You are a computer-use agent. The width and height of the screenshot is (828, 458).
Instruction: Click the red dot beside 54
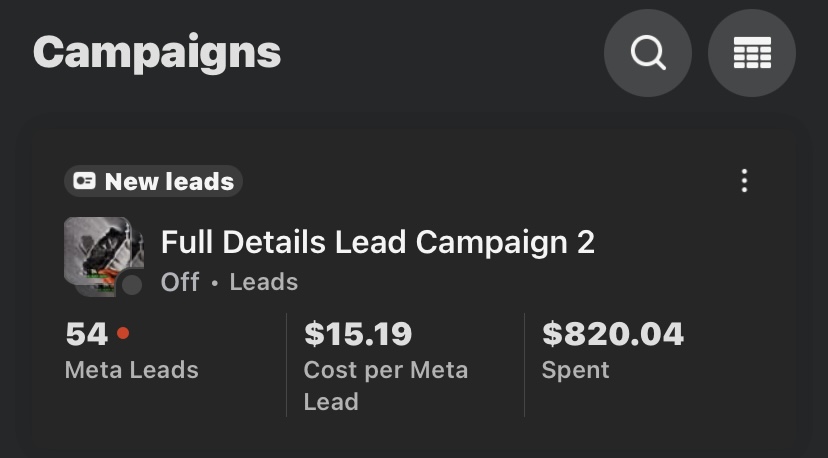tap(123, 332)
